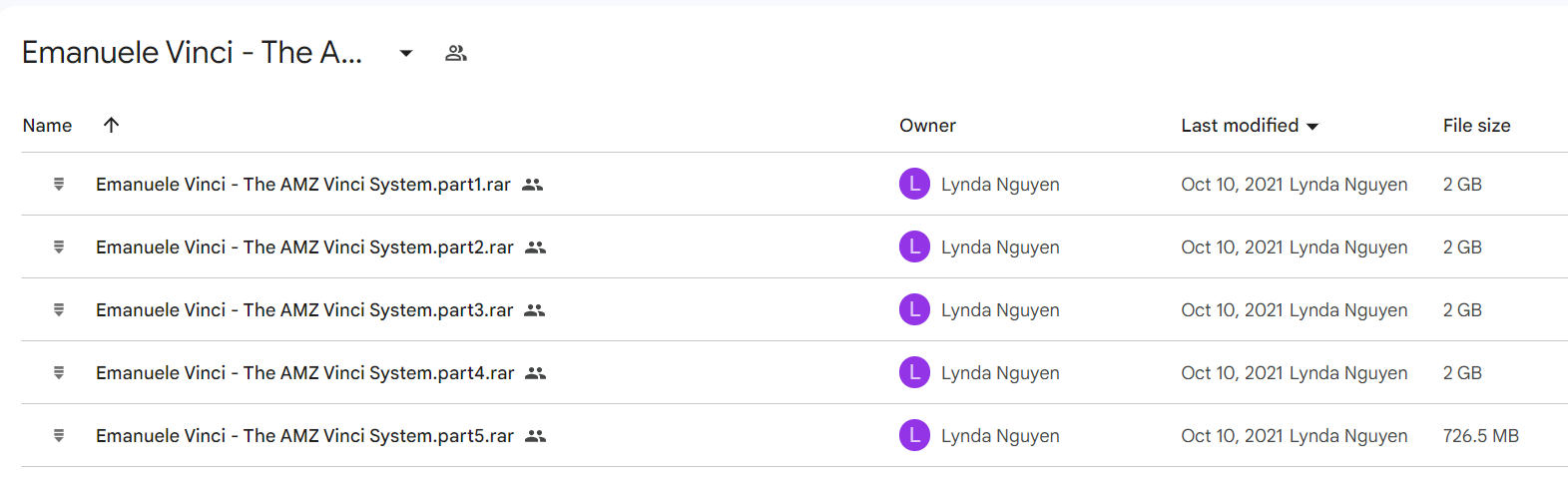This screenshot has height=485, width=1568.
Task: Open the Last modified sort dropdown arrow
Action: (1312, 126)
